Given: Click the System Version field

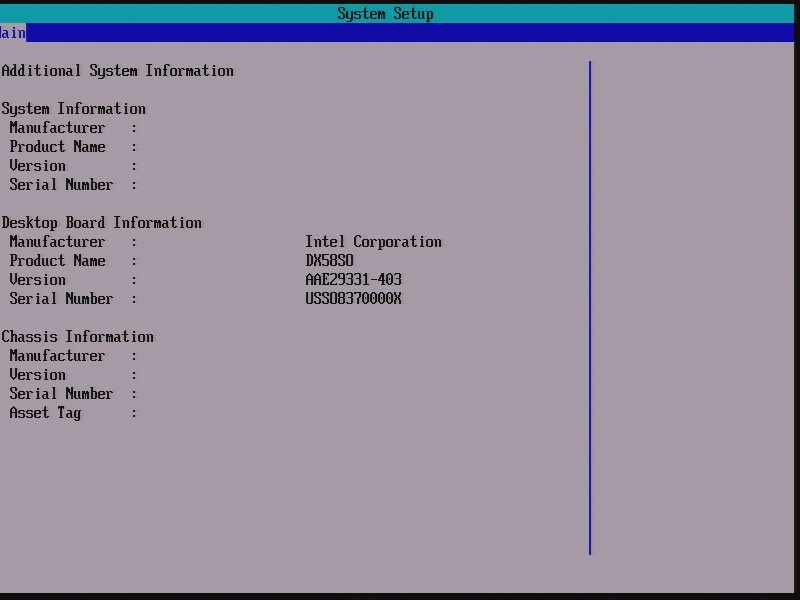Looking at the screenshot, I should click(38, 165).
